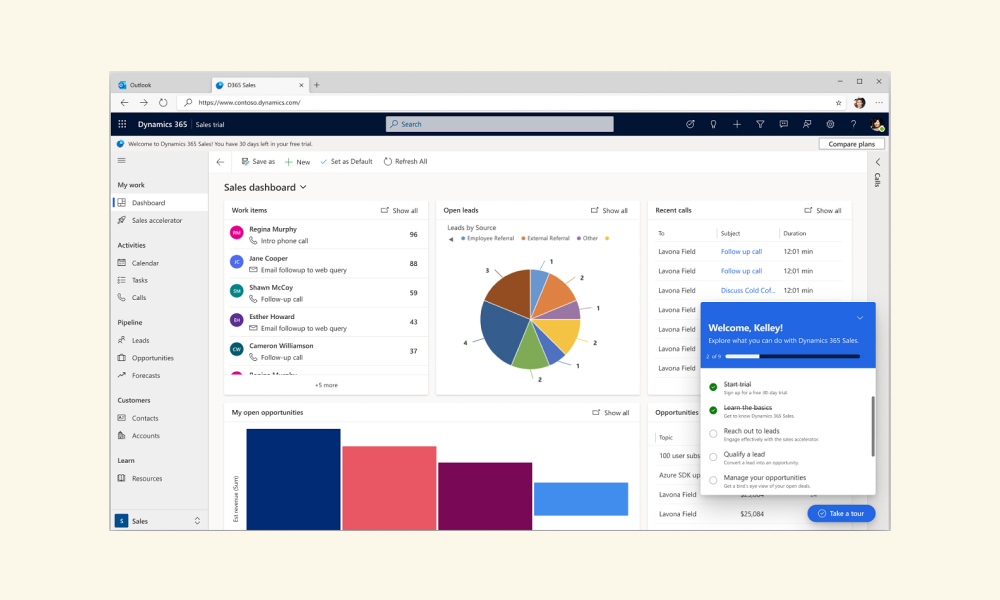1000x600 pixels.
Task: Click the dark navy opportunities bar
Action: (293, 479)
